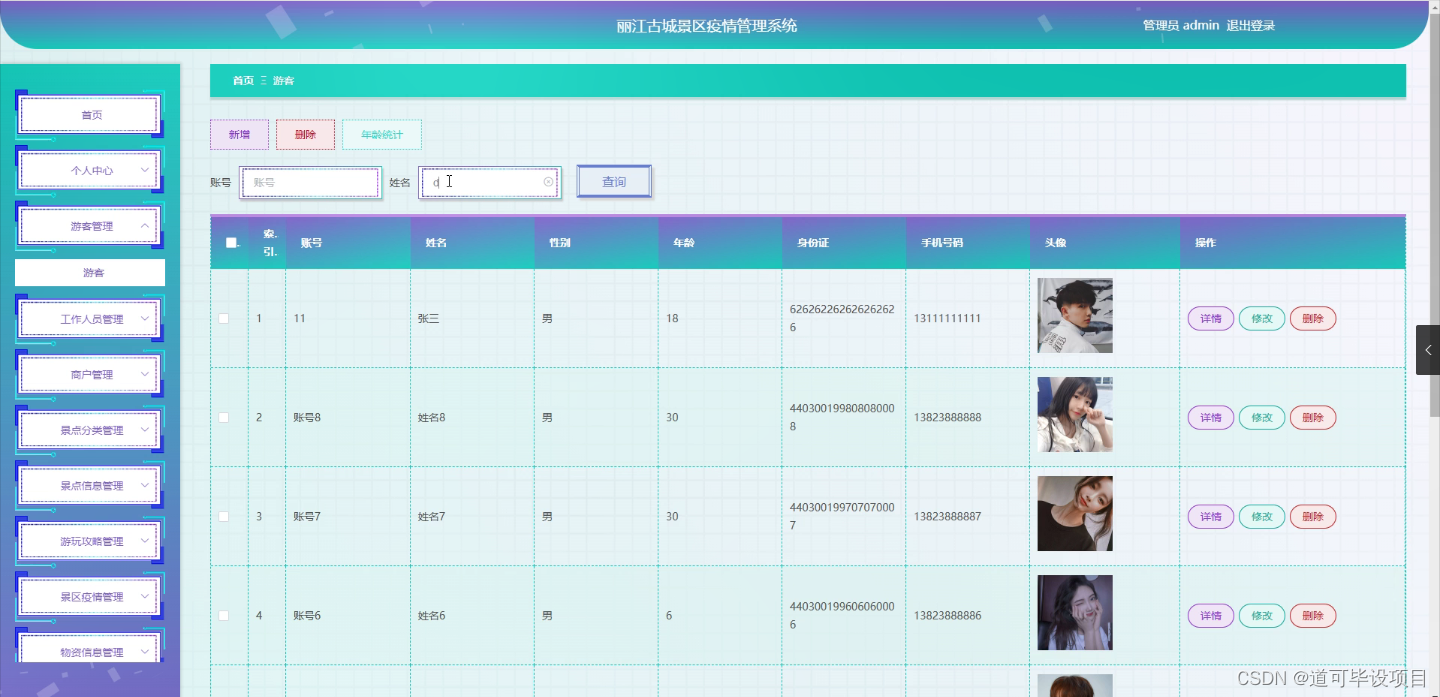Expand the 工作人员管理 menu chevron
The image size is (1440, 697).
pos(145,319)
